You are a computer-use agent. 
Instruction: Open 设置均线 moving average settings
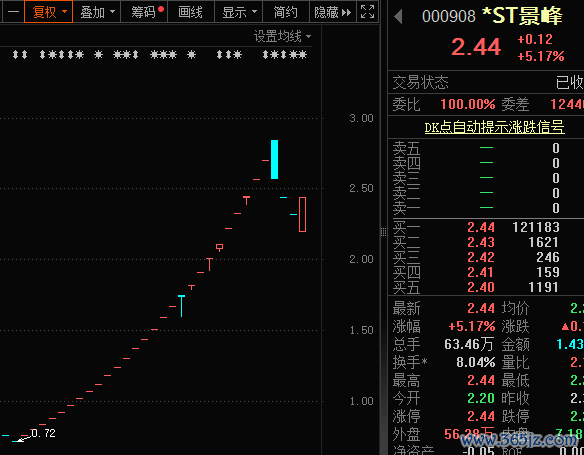[x=282, y=36]
